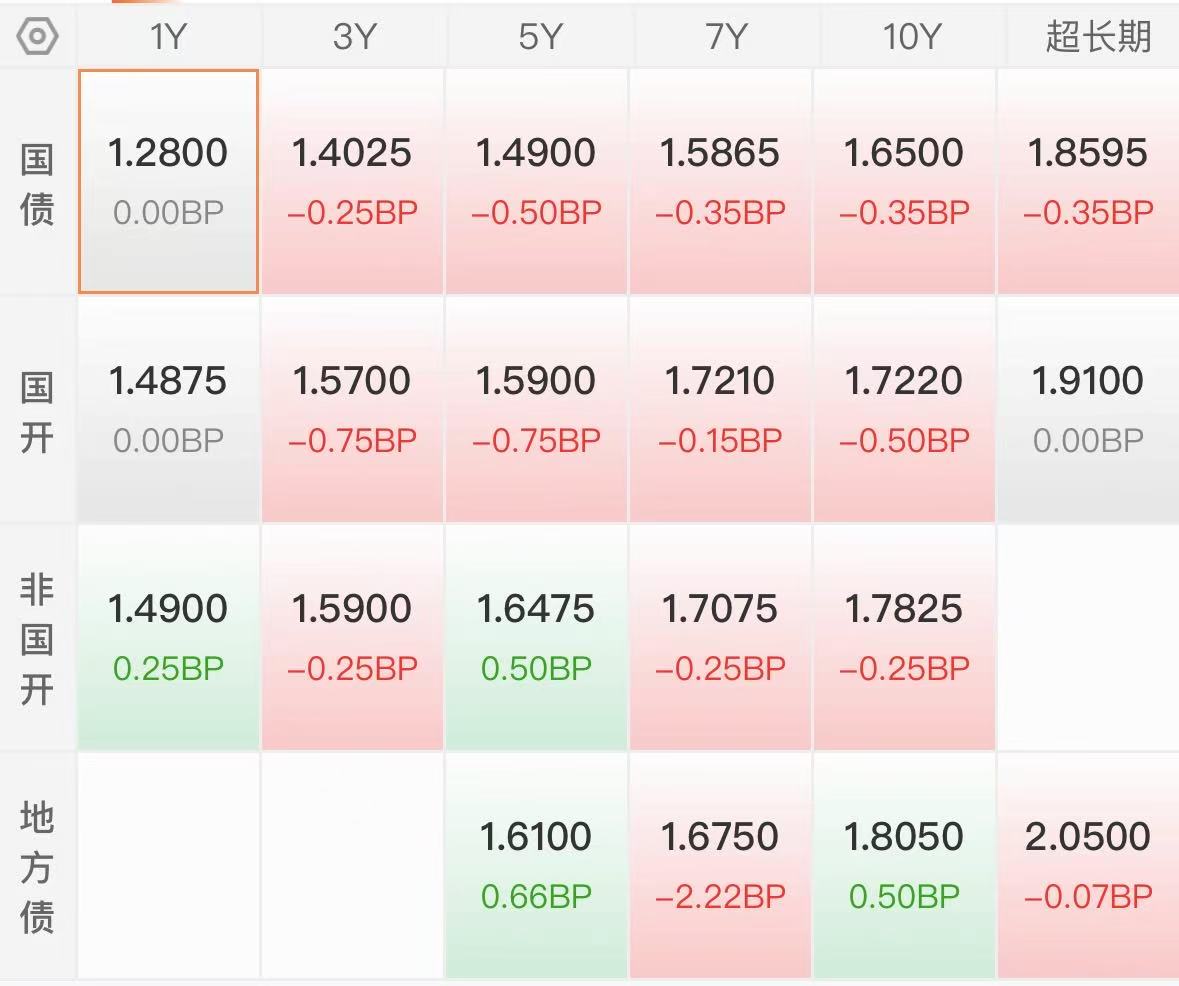This screenshot has height=986, width=1179.
Task: Click the 国开 row label
Action: [38, 412]
